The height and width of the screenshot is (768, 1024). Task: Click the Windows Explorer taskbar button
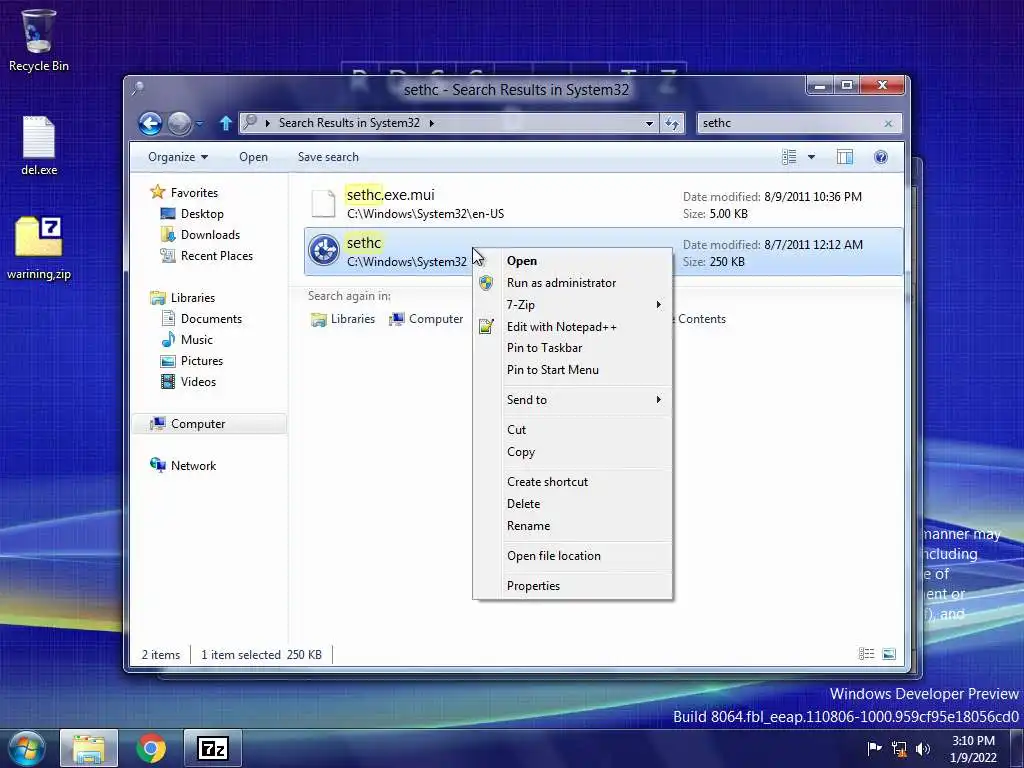(x=89, y=748)
